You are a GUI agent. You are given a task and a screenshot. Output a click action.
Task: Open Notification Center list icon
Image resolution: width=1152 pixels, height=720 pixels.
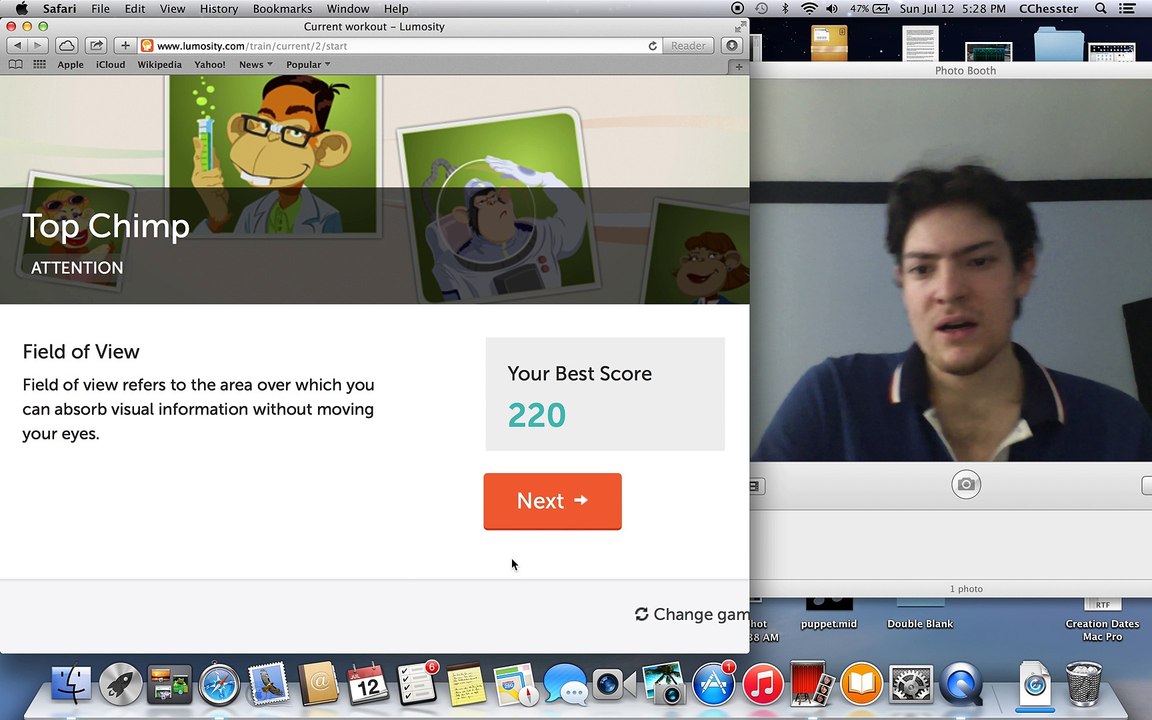(x=1127, y=9)
